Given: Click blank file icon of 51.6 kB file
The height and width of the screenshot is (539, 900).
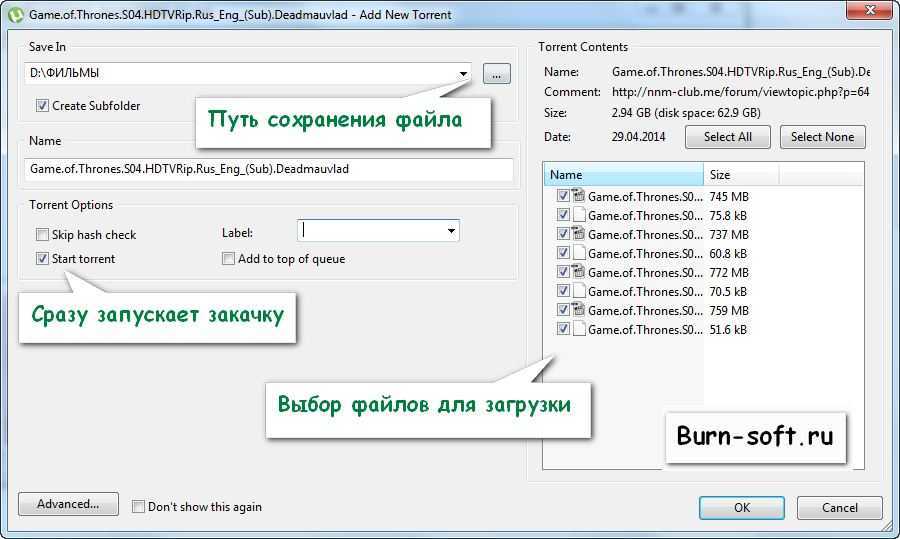Looking at the screenshot, I should click(x=579, y=329).
